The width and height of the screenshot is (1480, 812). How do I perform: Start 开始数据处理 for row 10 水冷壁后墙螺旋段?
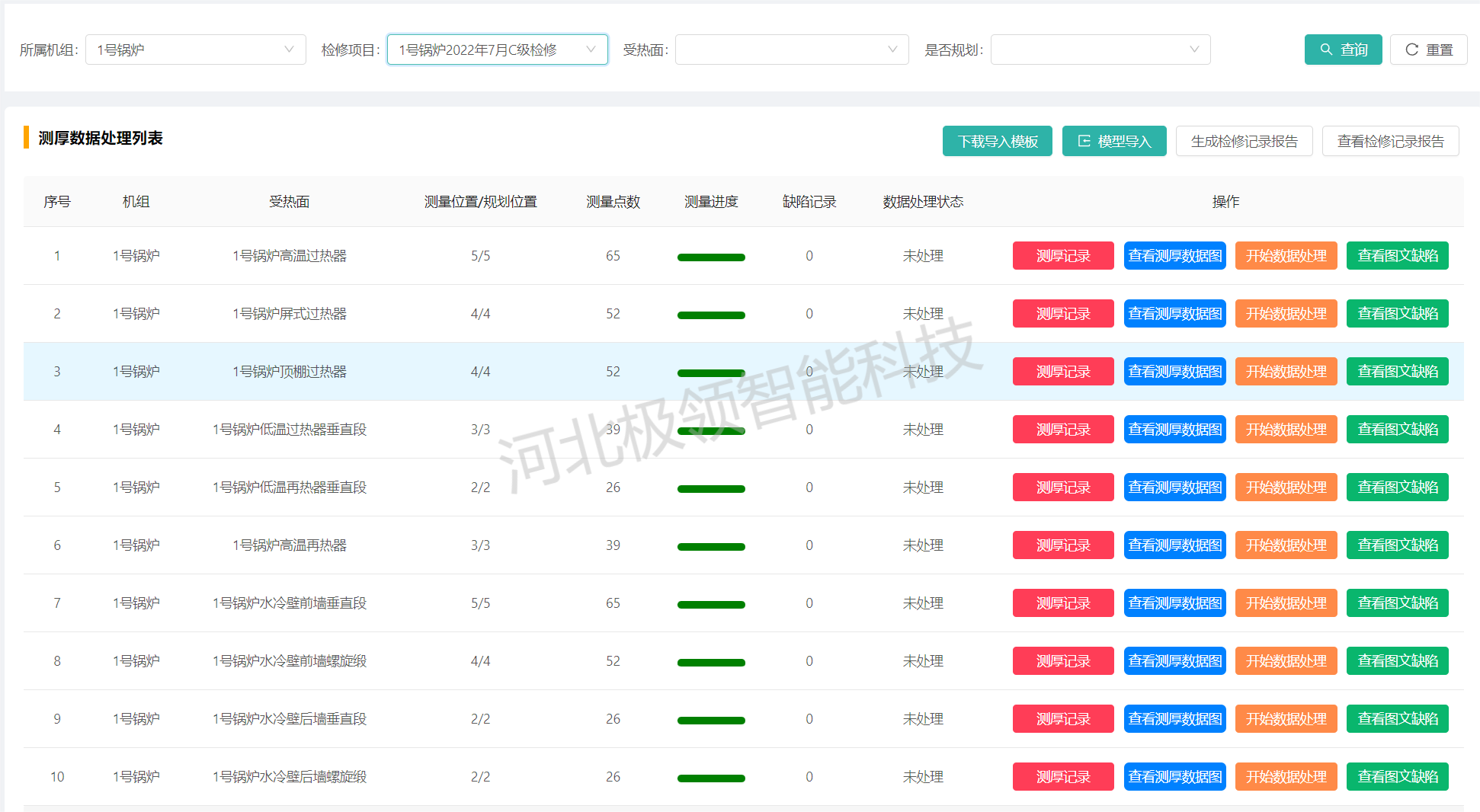coord(1286,777)
